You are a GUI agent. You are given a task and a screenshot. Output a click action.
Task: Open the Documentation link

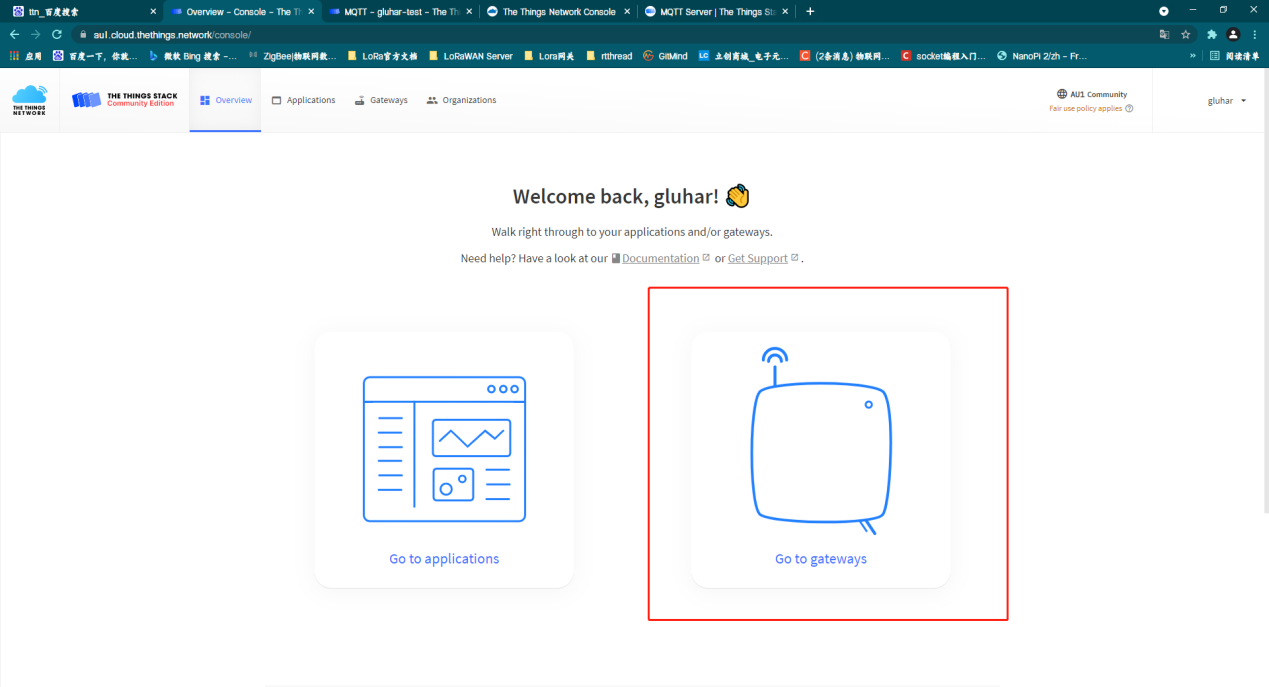coord(660,258)
